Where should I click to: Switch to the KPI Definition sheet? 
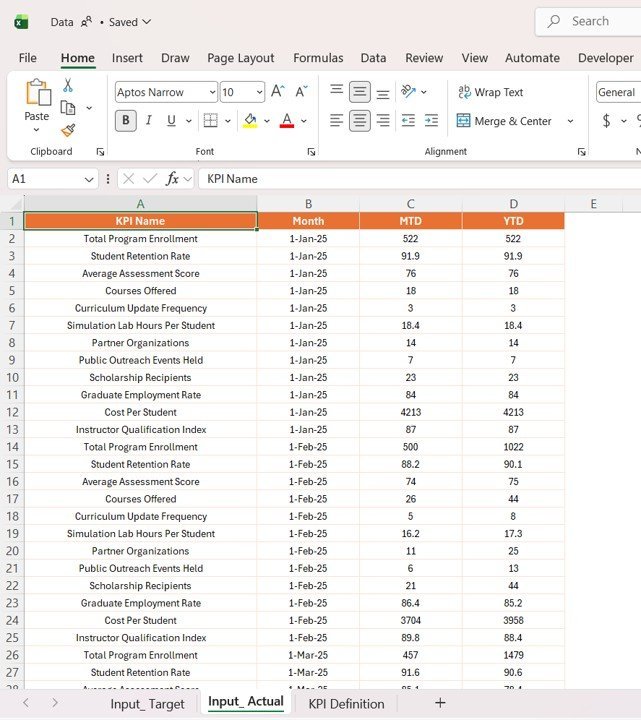pos(346,704)
